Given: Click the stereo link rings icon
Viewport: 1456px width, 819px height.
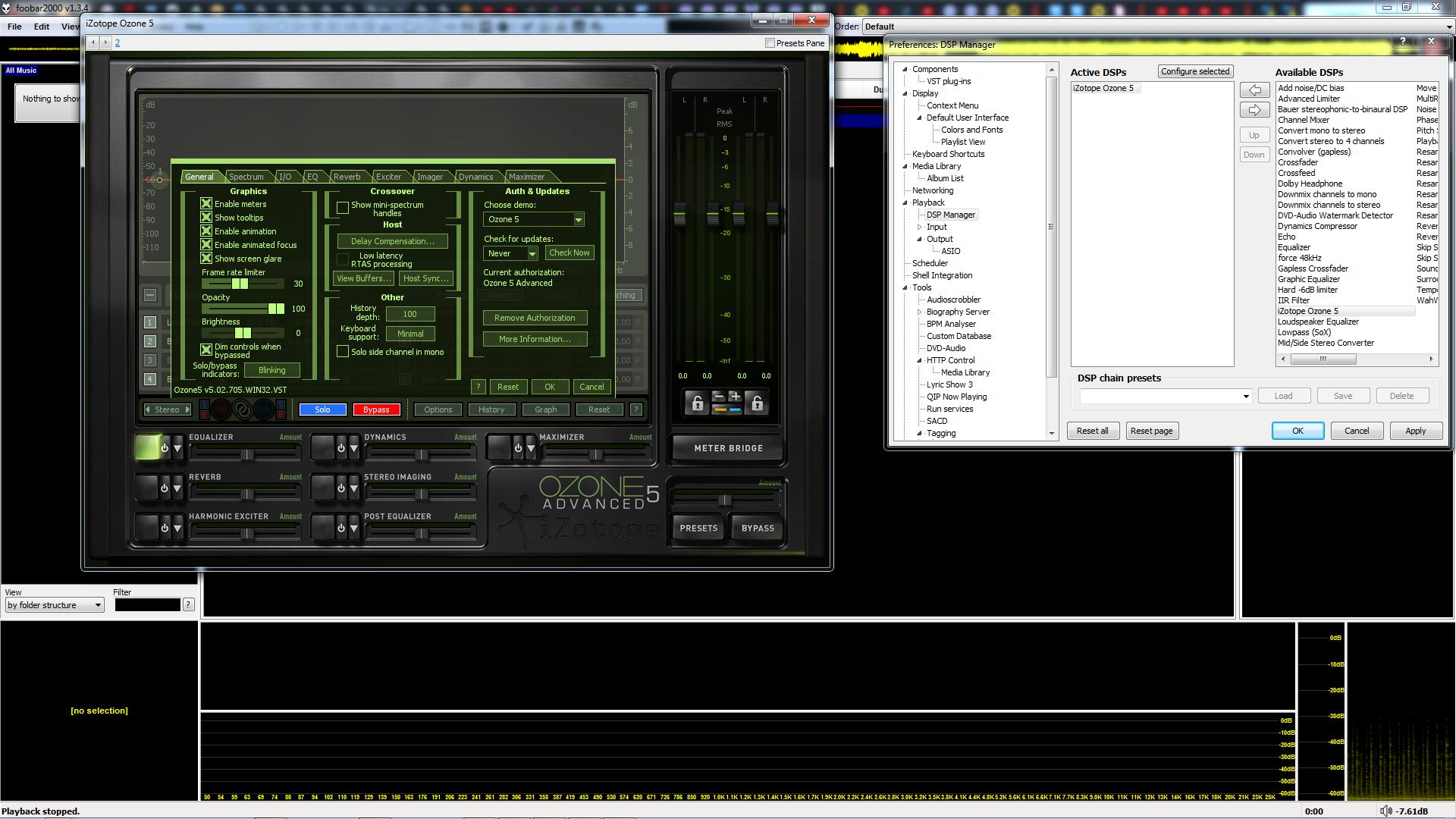Looking at the screenshot, I should (242, 409).
